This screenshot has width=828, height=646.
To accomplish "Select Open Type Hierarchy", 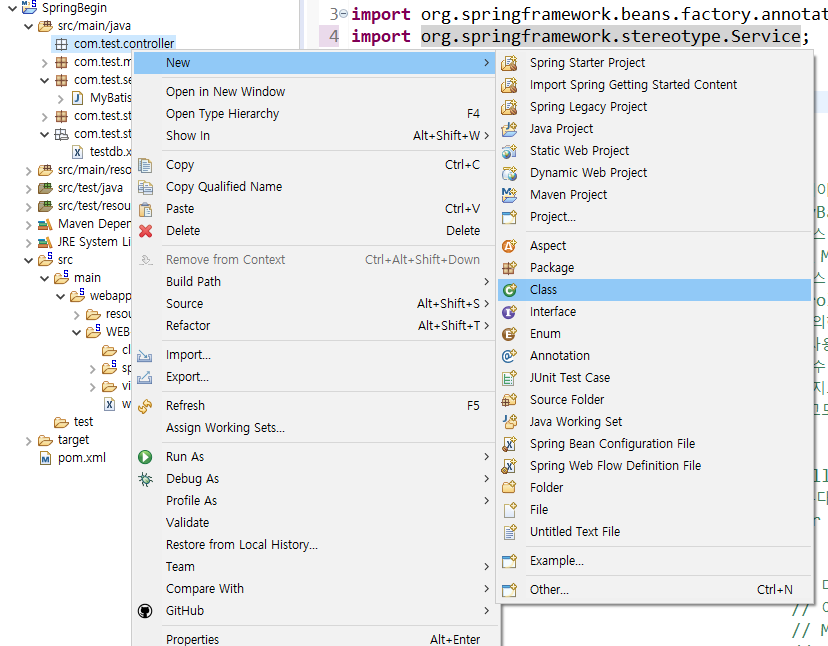I will [314, 114].
